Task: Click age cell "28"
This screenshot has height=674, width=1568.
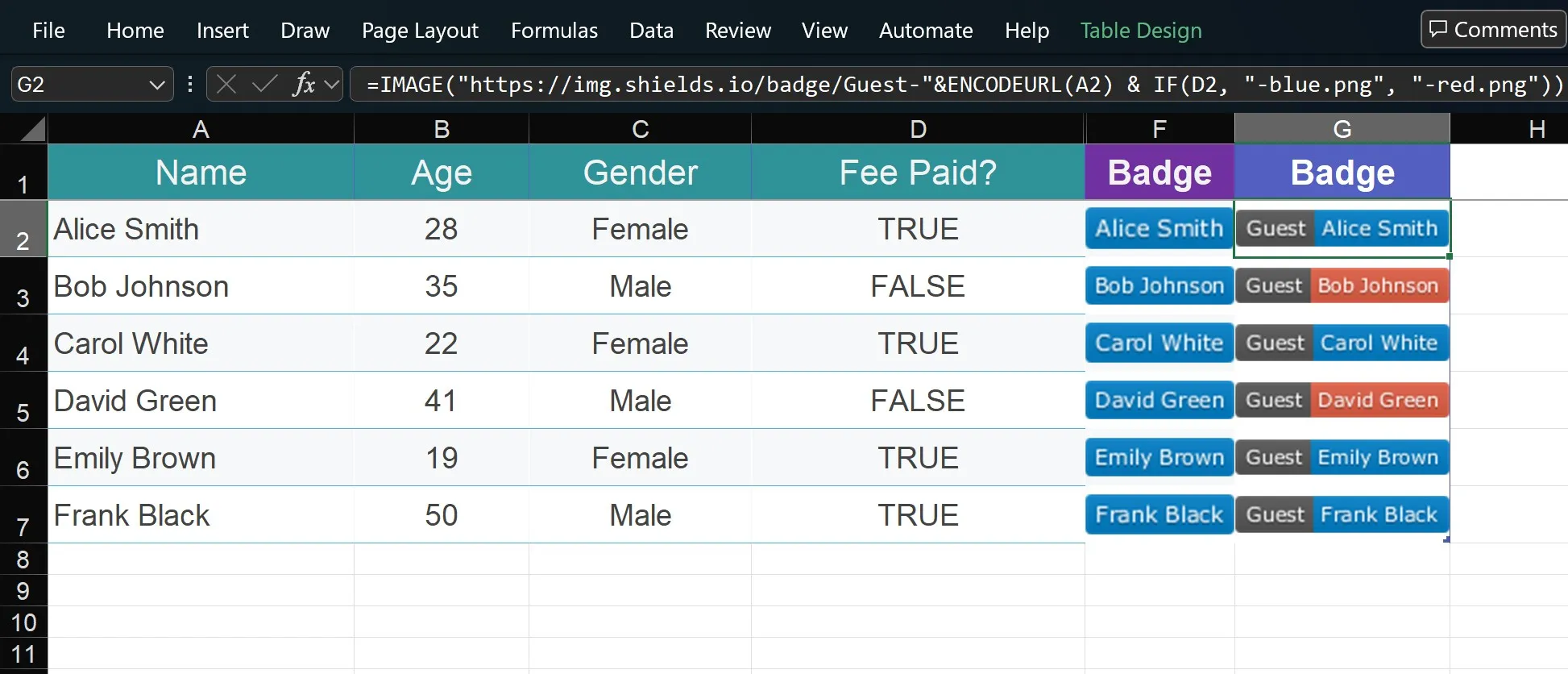Action: tap(442, 229)
